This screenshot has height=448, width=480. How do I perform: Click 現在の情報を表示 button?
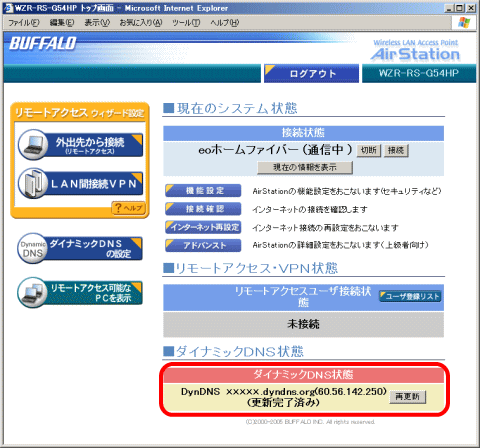pos(305,167)
